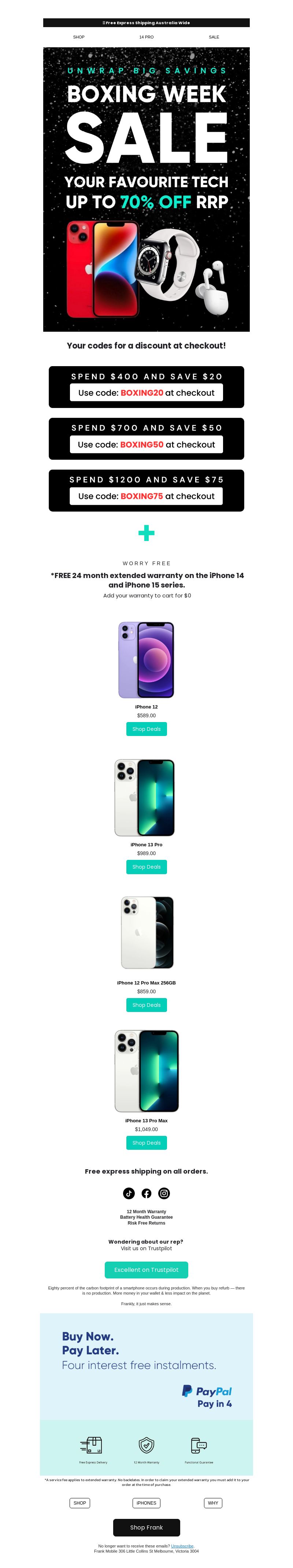The image size is (293, 1568).
Task: Click Shop Deals under iPhone 12
Action: point(146,729)
